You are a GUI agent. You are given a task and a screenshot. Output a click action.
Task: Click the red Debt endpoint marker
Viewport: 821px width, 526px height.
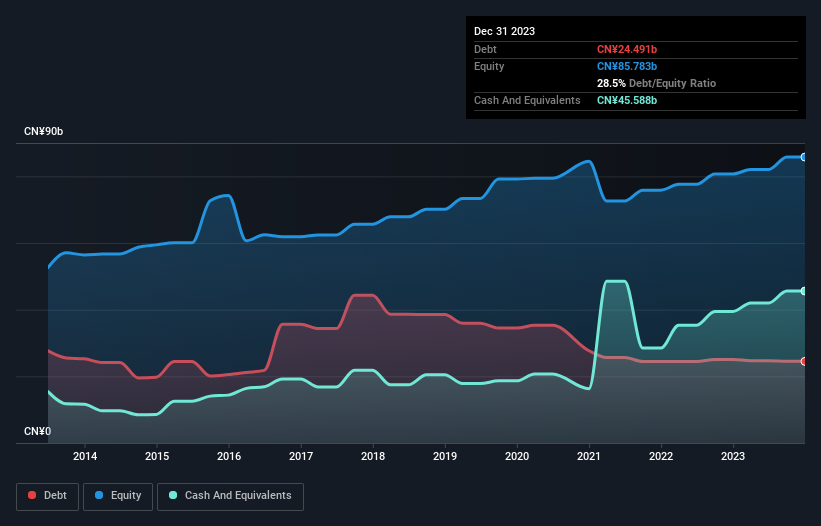[804, 361]
